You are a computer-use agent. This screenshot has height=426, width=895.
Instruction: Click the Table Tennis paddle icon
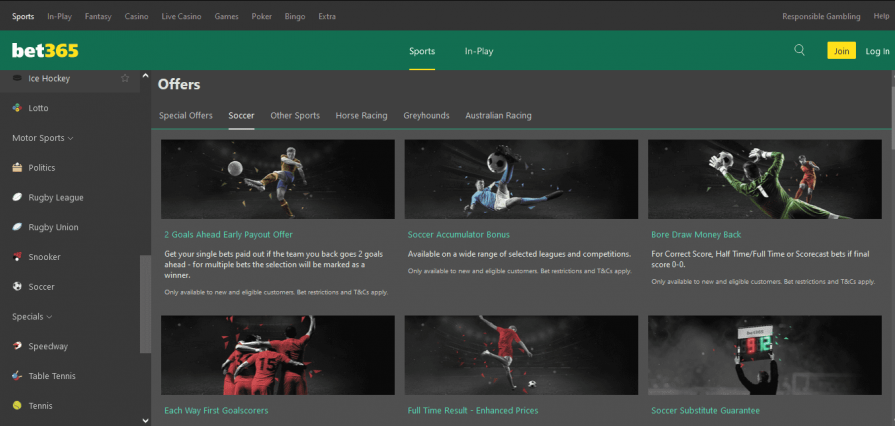(17, 376)
